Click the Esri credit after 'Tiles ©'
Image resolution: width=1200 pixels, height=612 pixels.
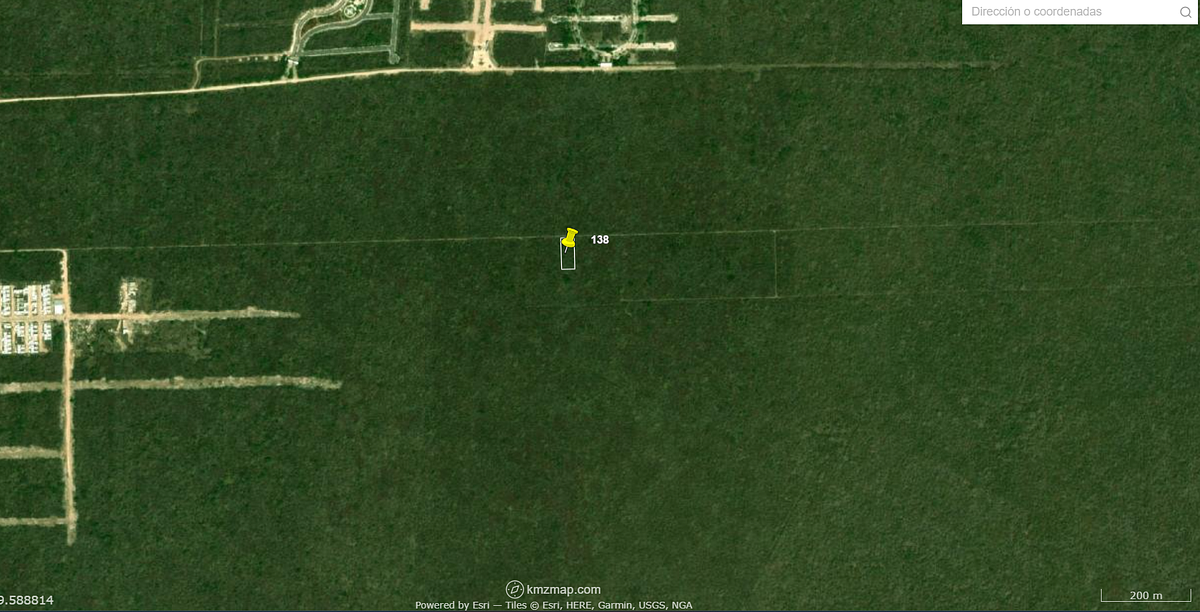coord(551,605)
